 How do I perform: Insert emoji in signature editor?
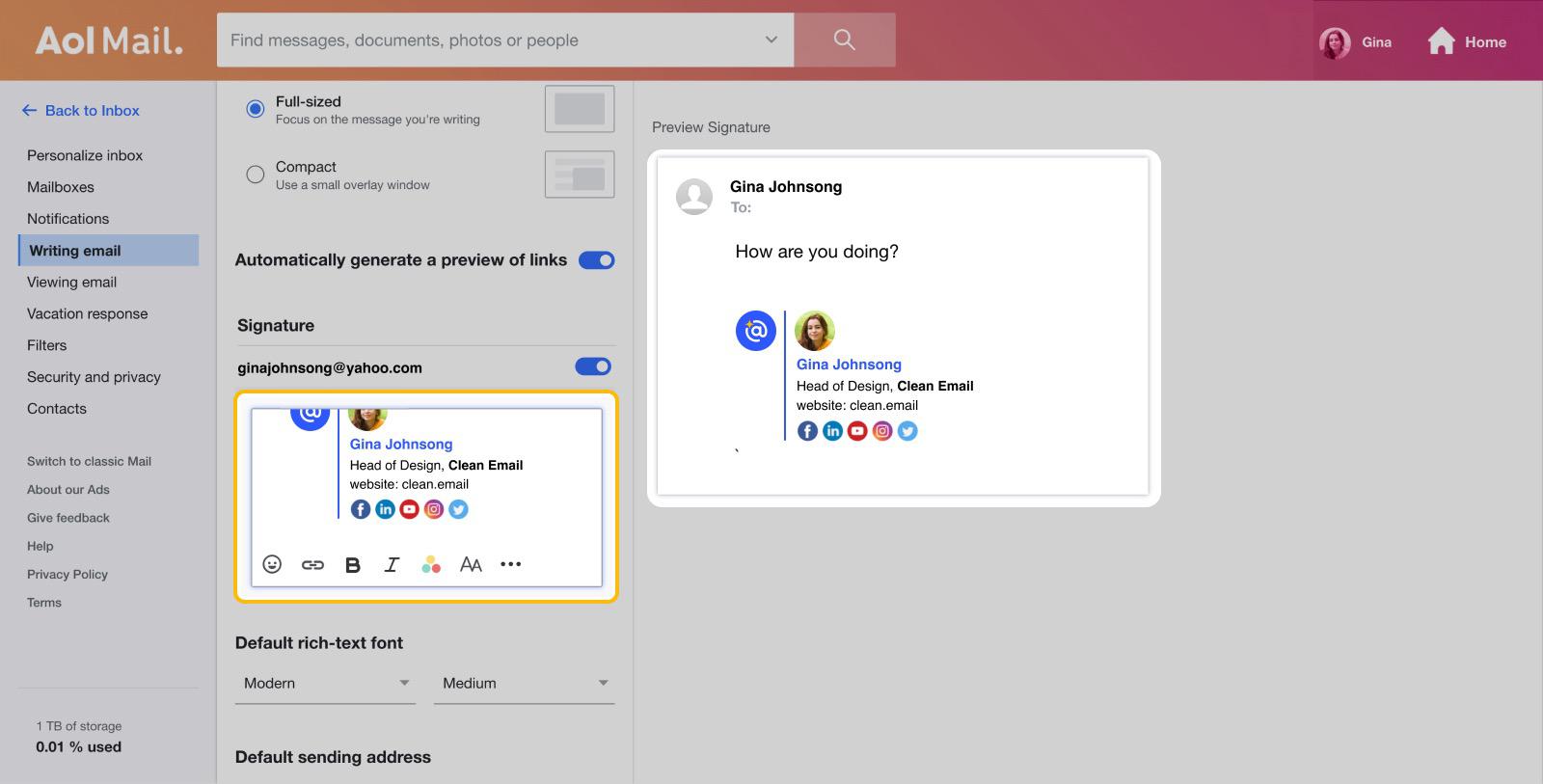pos(272,564)
